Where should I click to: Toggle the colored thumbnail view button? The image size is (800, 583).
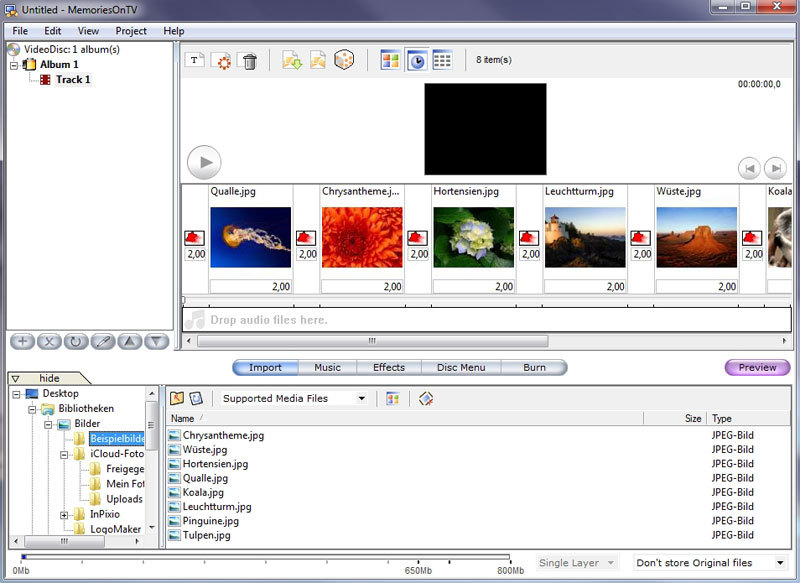pyautogui.click(x=390, y=61)
